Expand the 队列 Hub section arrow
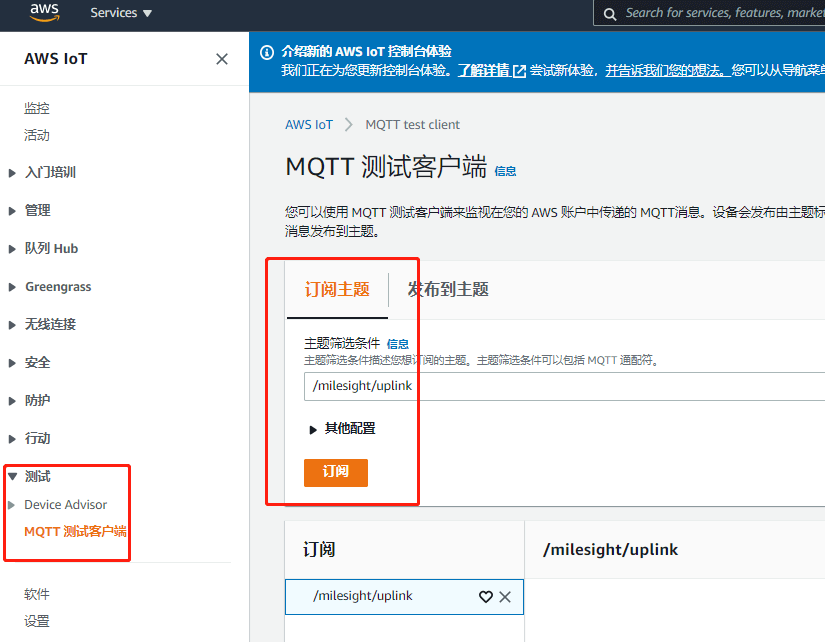Screen dimensions: 825x642 [12, 249]
